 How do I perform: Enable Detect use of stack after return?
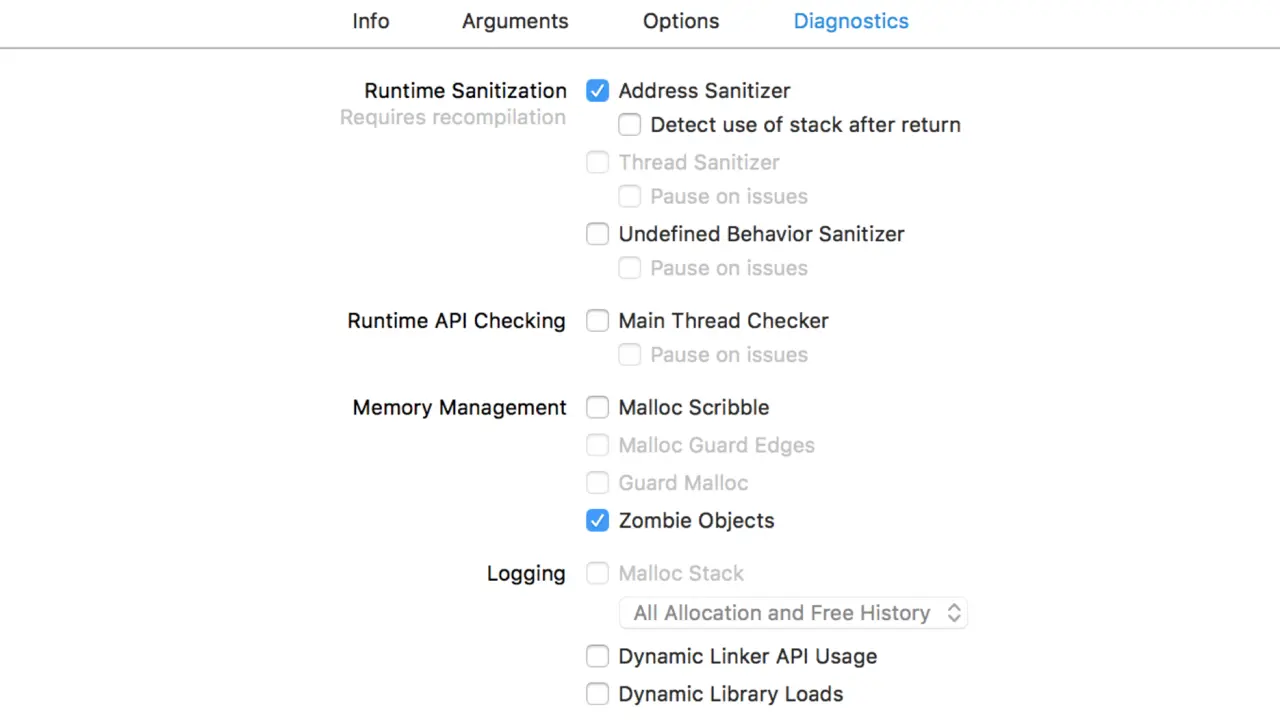tap(629, 125)
